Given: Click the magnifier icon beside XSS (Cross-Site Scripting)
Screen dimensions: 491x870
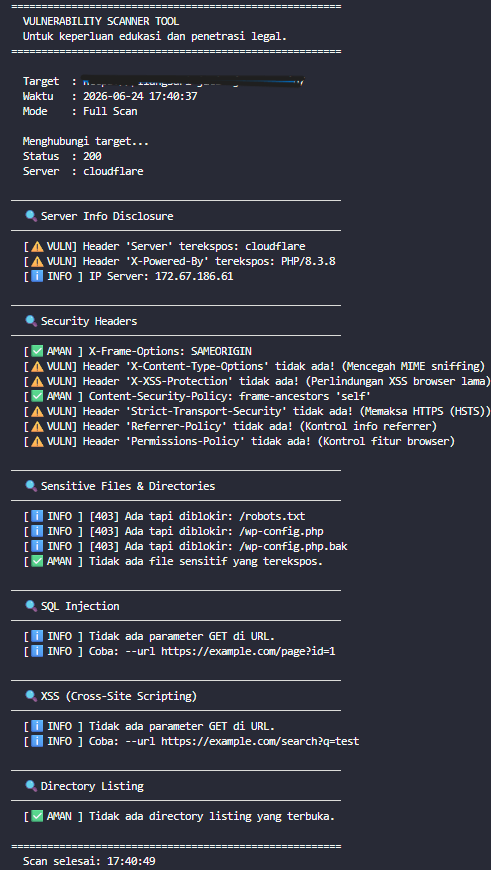Looking at the screenshot, I should (x=31, y=696).
